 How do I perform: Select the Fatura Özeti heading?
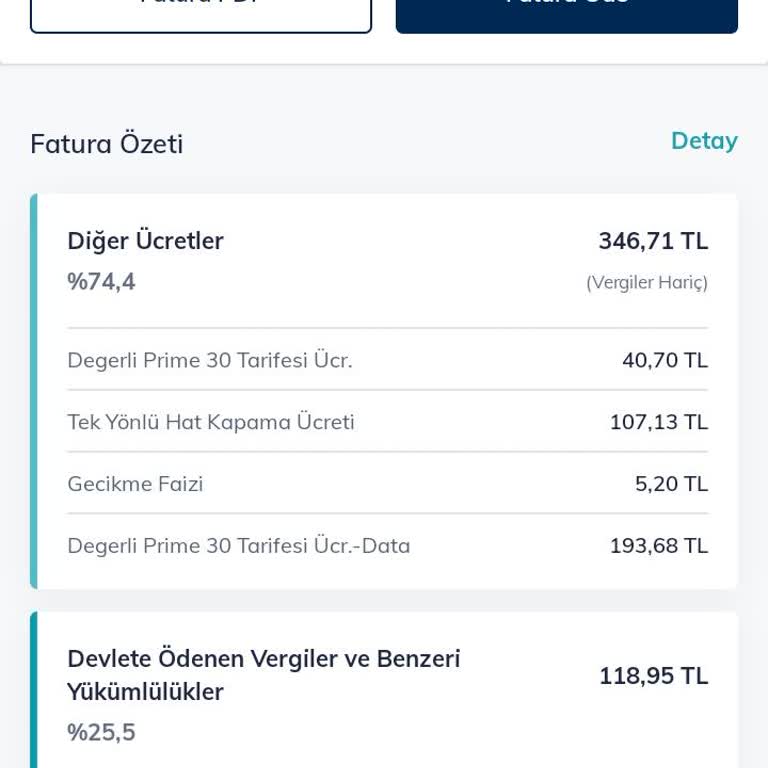tap(107, 144)
